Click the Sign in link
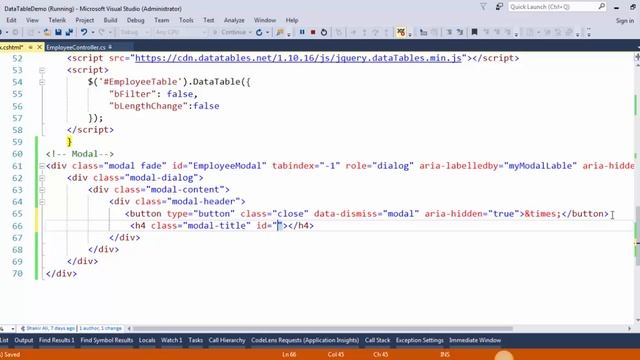Image resolution: width=640 pixels, height=360 pixels. (x=625, y=20)
